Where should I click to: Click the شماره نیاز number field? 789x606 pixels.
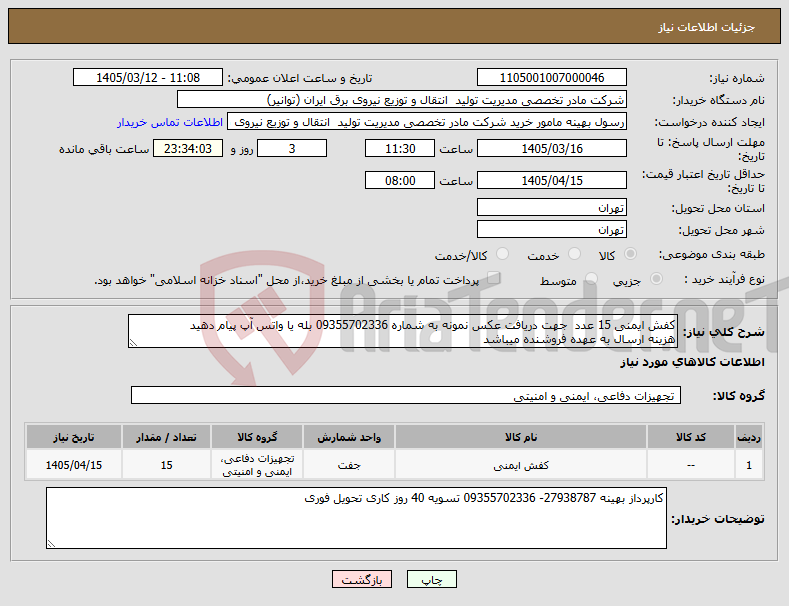point(551,78)
